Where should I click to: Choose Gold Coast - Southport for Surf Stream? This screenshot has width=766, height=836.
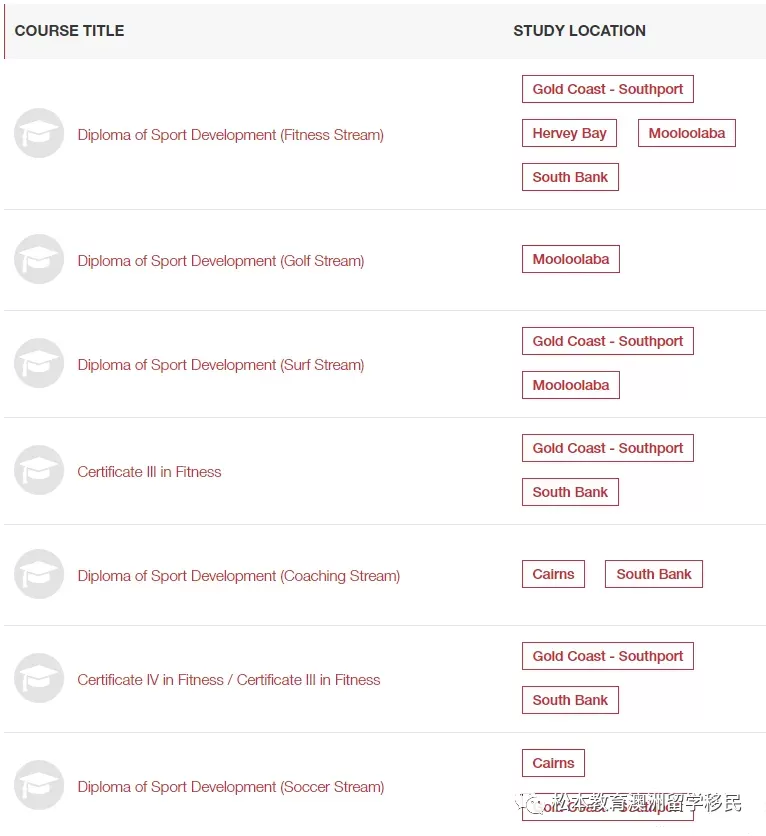pyautogui.click(x=608, y=341)
